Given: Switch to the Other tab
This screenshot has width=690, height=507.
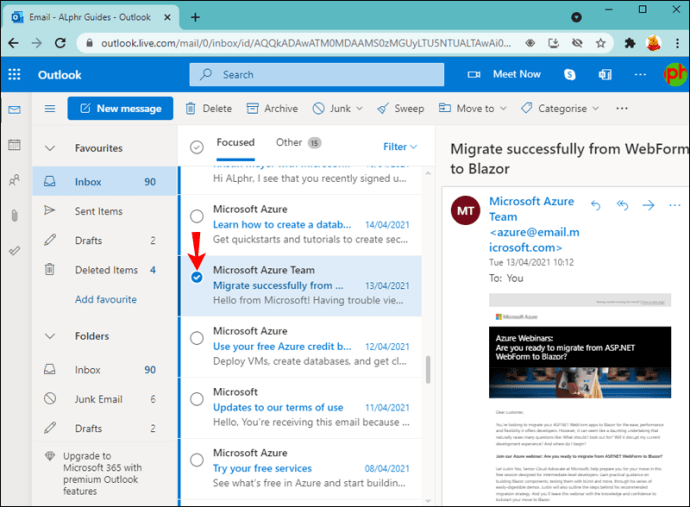Looking at the screenshot, I should click(x=289, y=143).
